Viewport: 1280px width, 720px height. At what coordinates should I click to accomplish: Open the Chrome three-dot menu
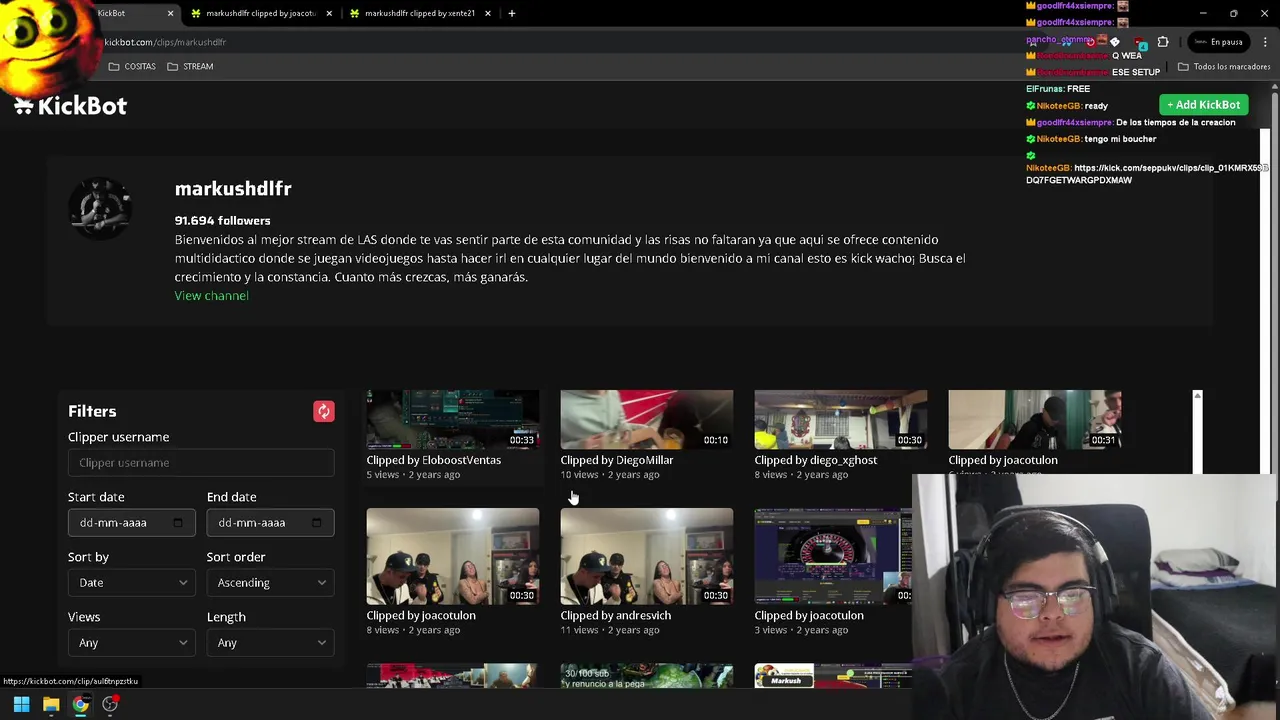tap(1265, 42)
